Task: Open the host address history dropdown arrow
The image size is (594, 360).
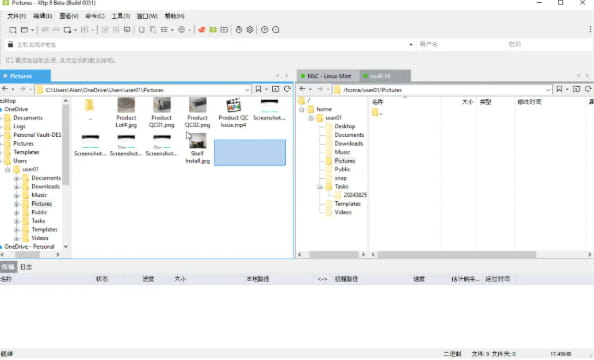Action: pos(411,45)
